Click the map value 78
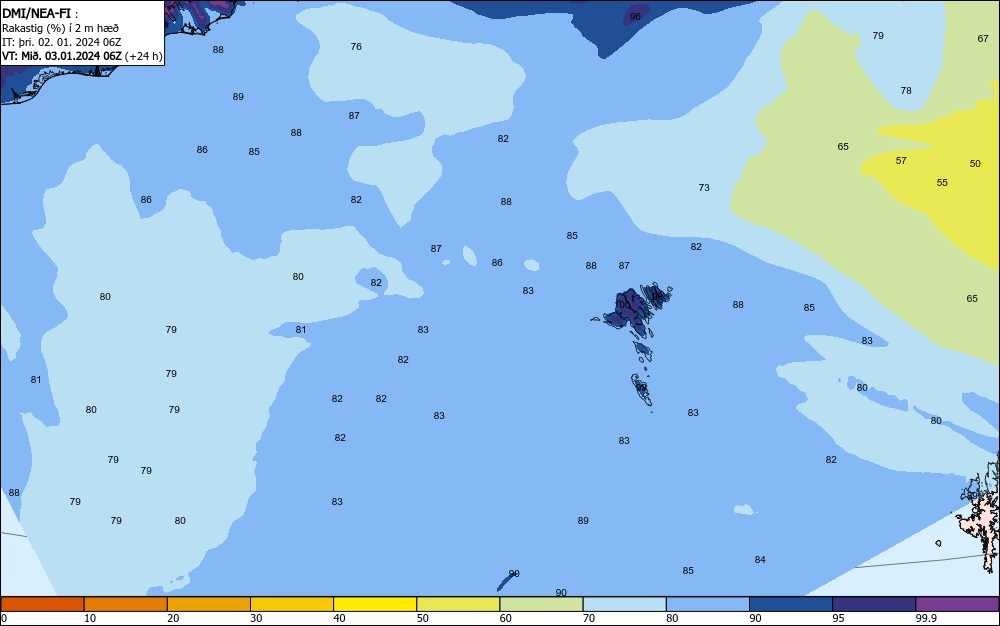Image resolution: width=1000 pixels, height=626 pixels. click(906, 91)
